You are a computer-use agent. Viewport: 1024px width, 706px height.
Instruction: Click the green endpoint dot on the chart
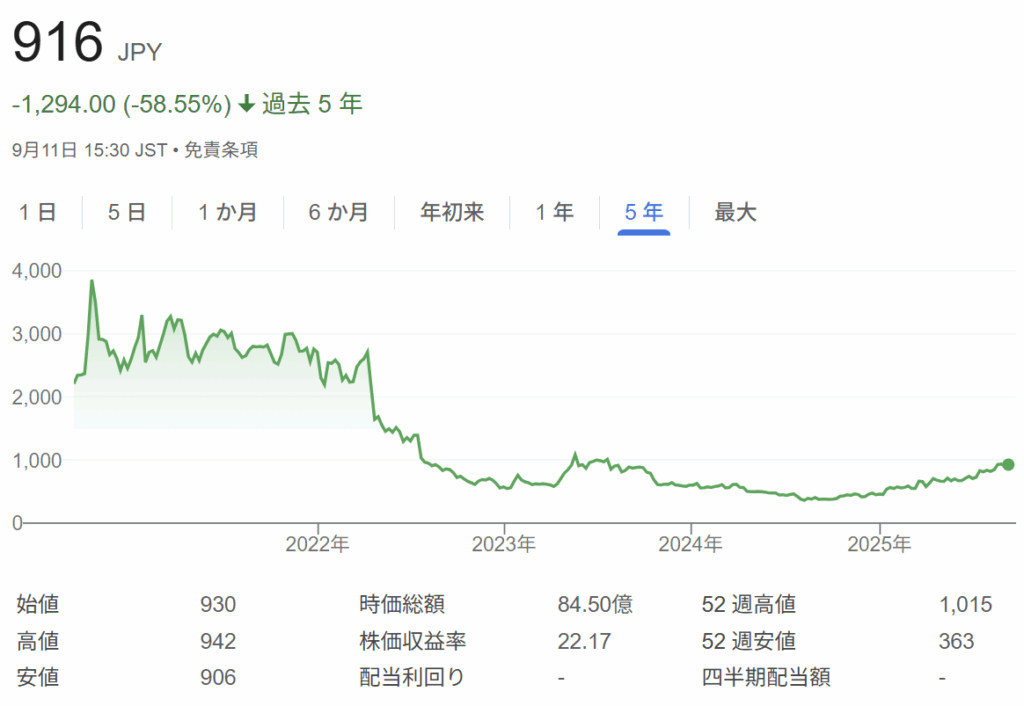[1008, 464]
